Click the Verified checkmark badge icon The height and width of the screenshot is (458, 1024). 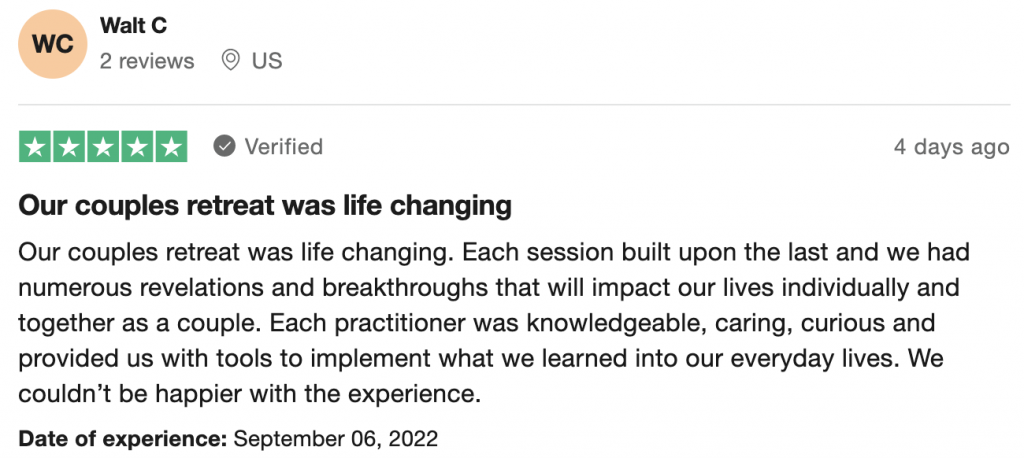tap(225, 147)
